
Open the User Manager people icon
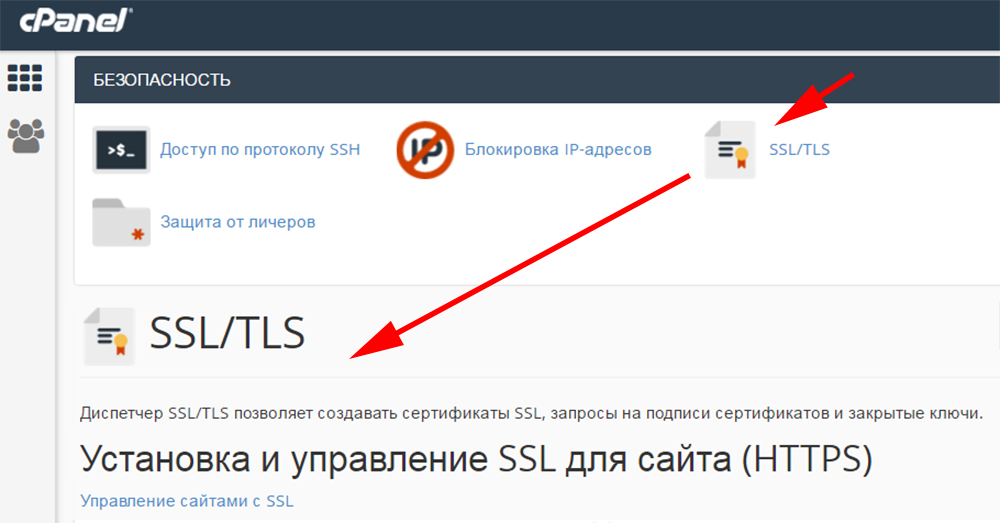(24, 135)
